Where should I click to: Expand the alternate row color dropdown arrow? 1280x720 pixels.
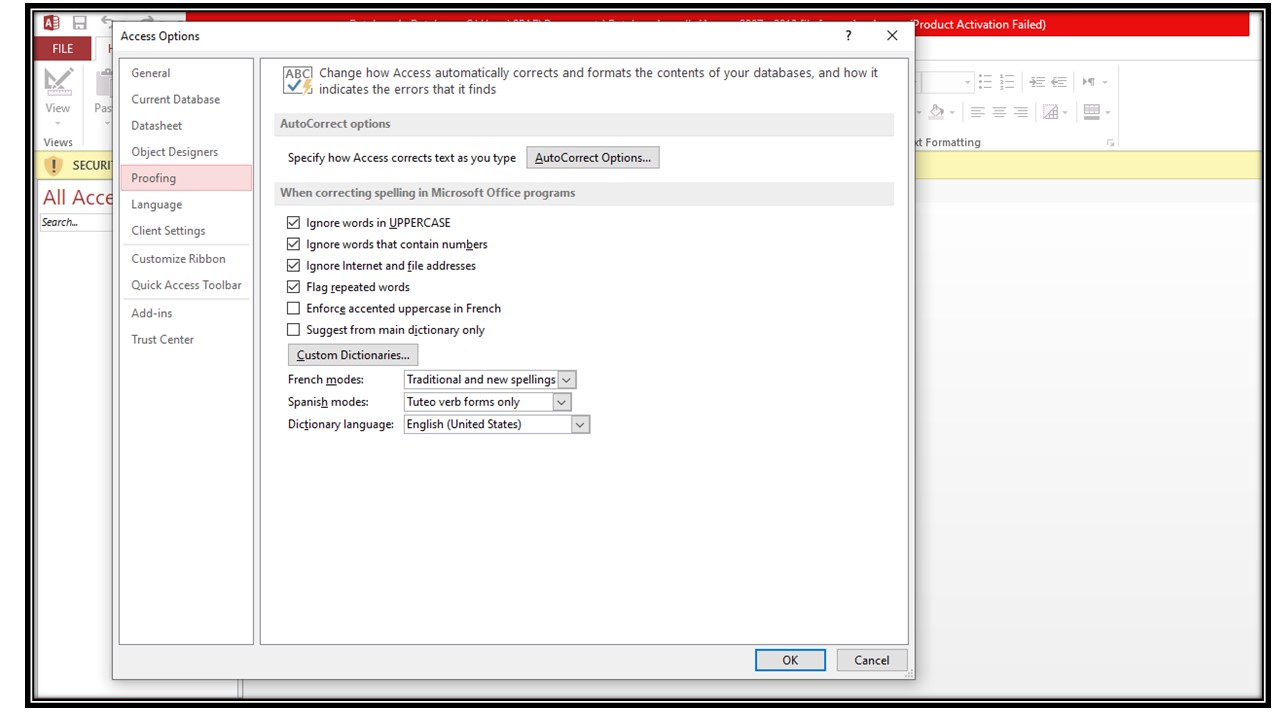pos(1106,112)
